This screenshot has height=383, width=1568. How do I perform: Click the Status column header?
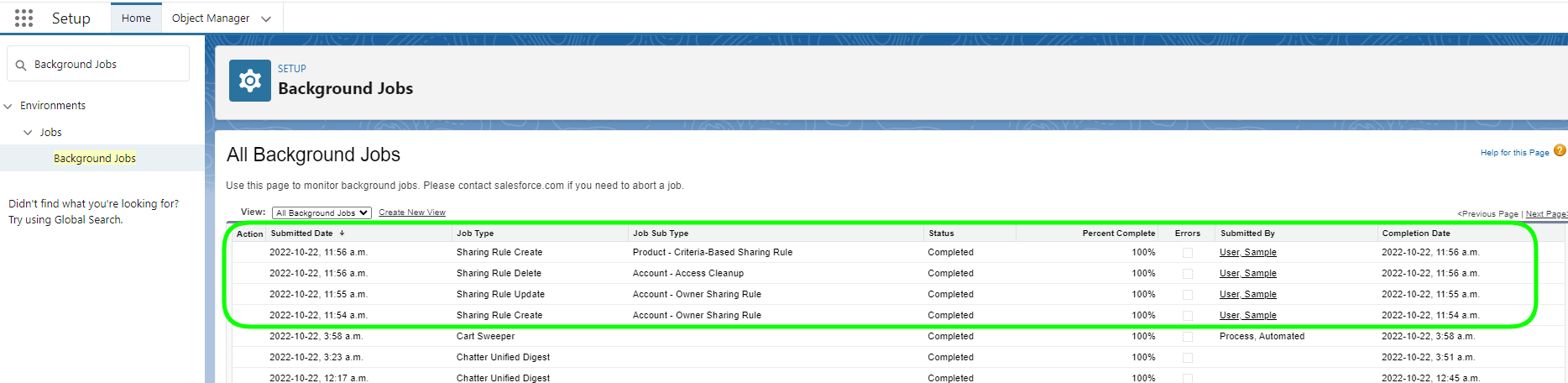[941, 233]
